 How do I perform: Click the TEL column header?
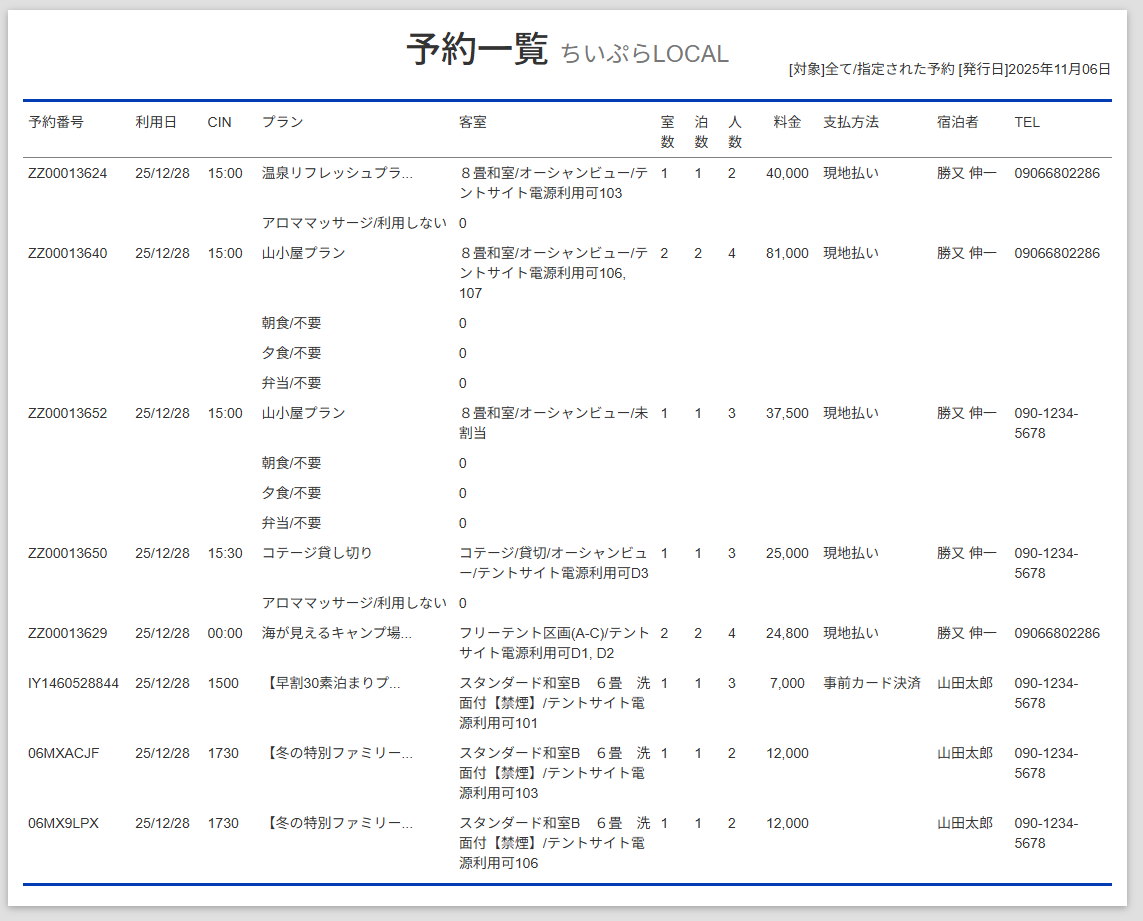1027,122
